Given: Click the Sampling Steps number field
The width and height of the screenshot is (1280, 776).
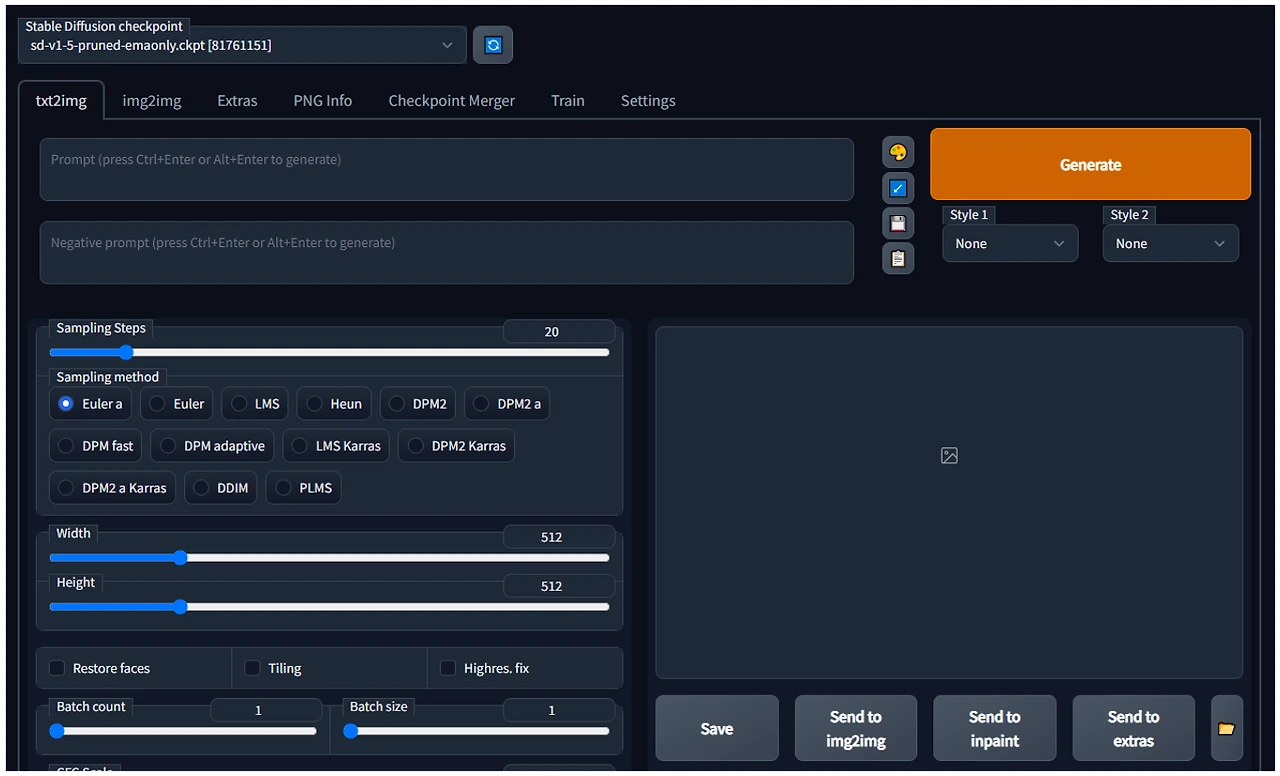Looking at the screenshot, I should pos(558,331).
